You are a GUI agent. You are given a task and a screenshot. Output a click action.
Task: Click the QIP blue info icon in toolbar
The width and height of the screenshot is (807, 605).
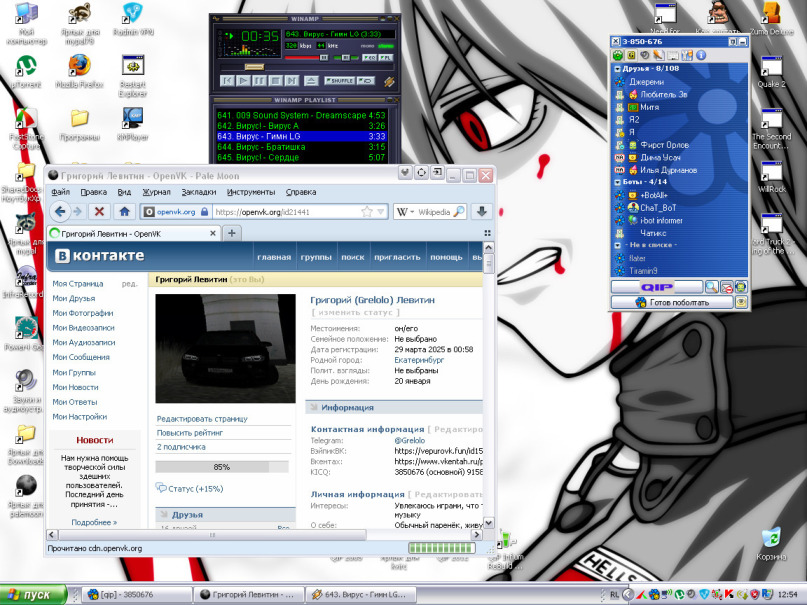(x=701, y=55)
